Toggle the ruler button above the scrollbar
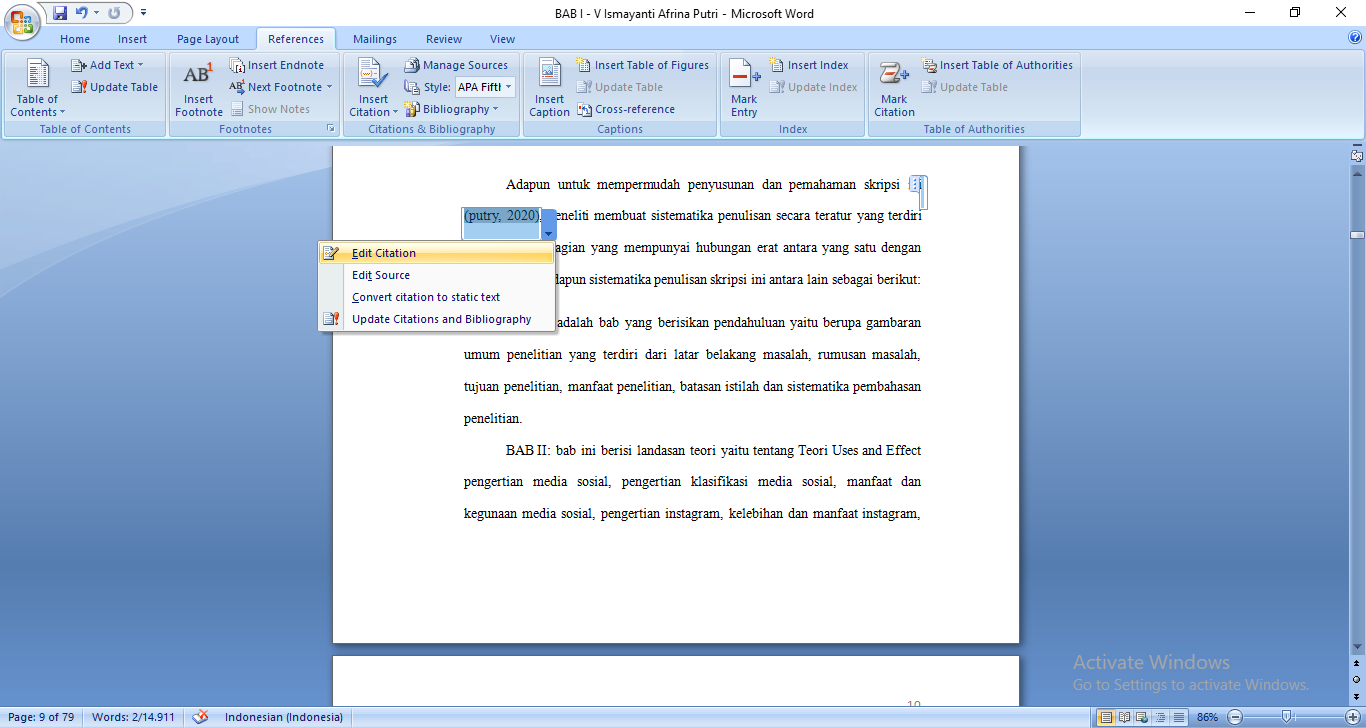Screen dimensions: 1366x728 1357,156
